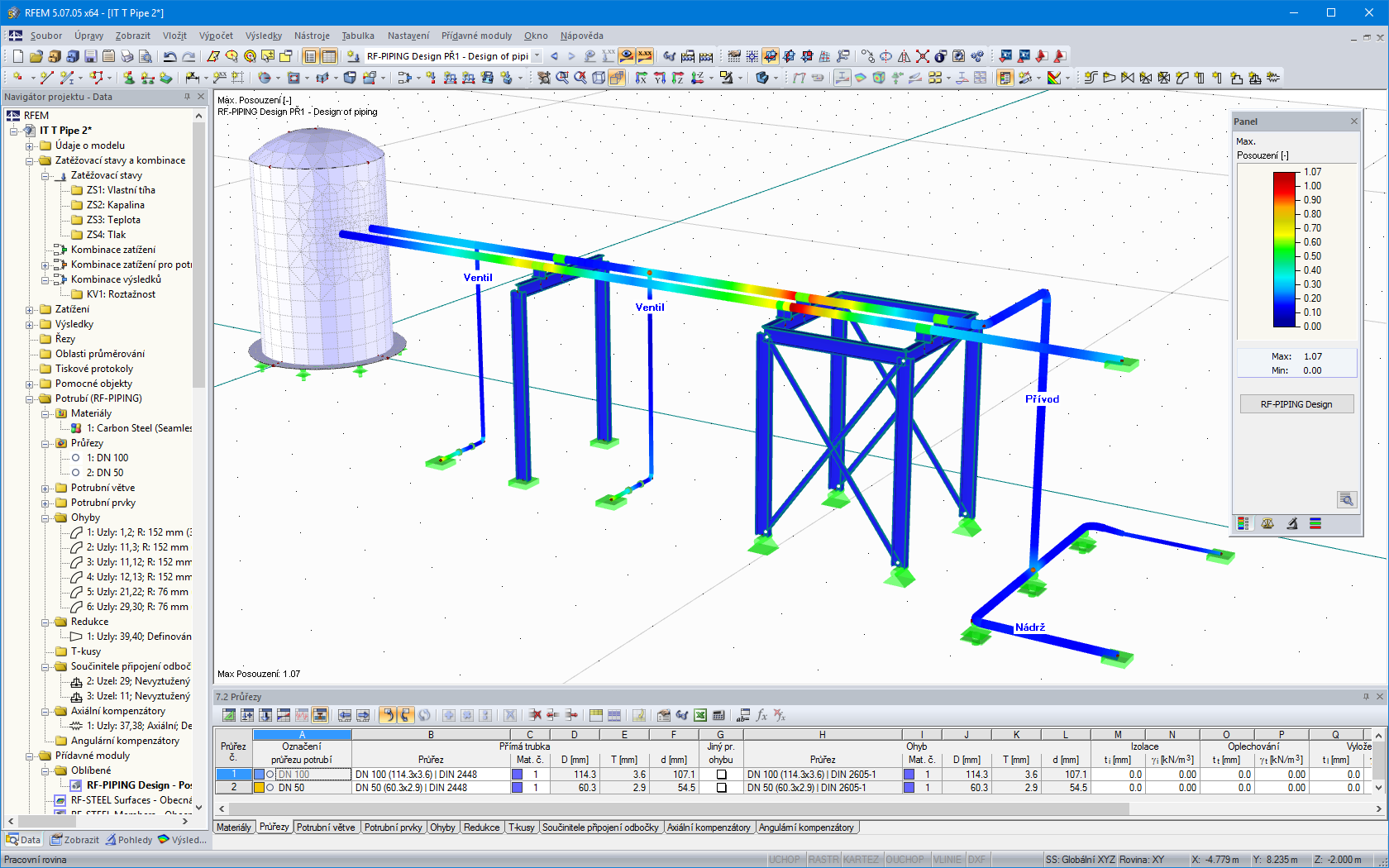This screenshot has width=1389, height=868.
Task: Click the table horizontal scrollbar
Action: coord(678,809)
